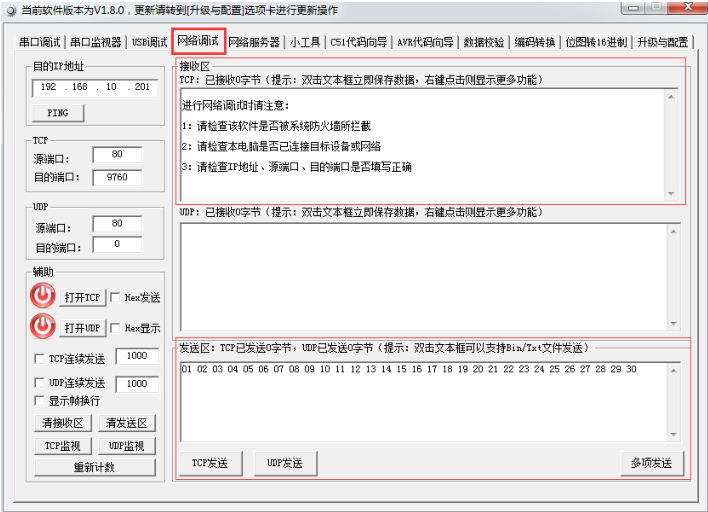Open the 网络服务器 tab

tap(254, 42)
